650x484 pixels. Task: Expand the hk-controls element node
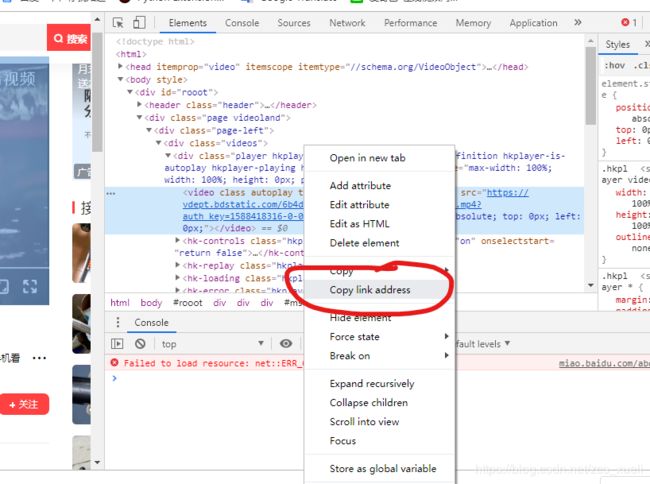click(177, 240)
